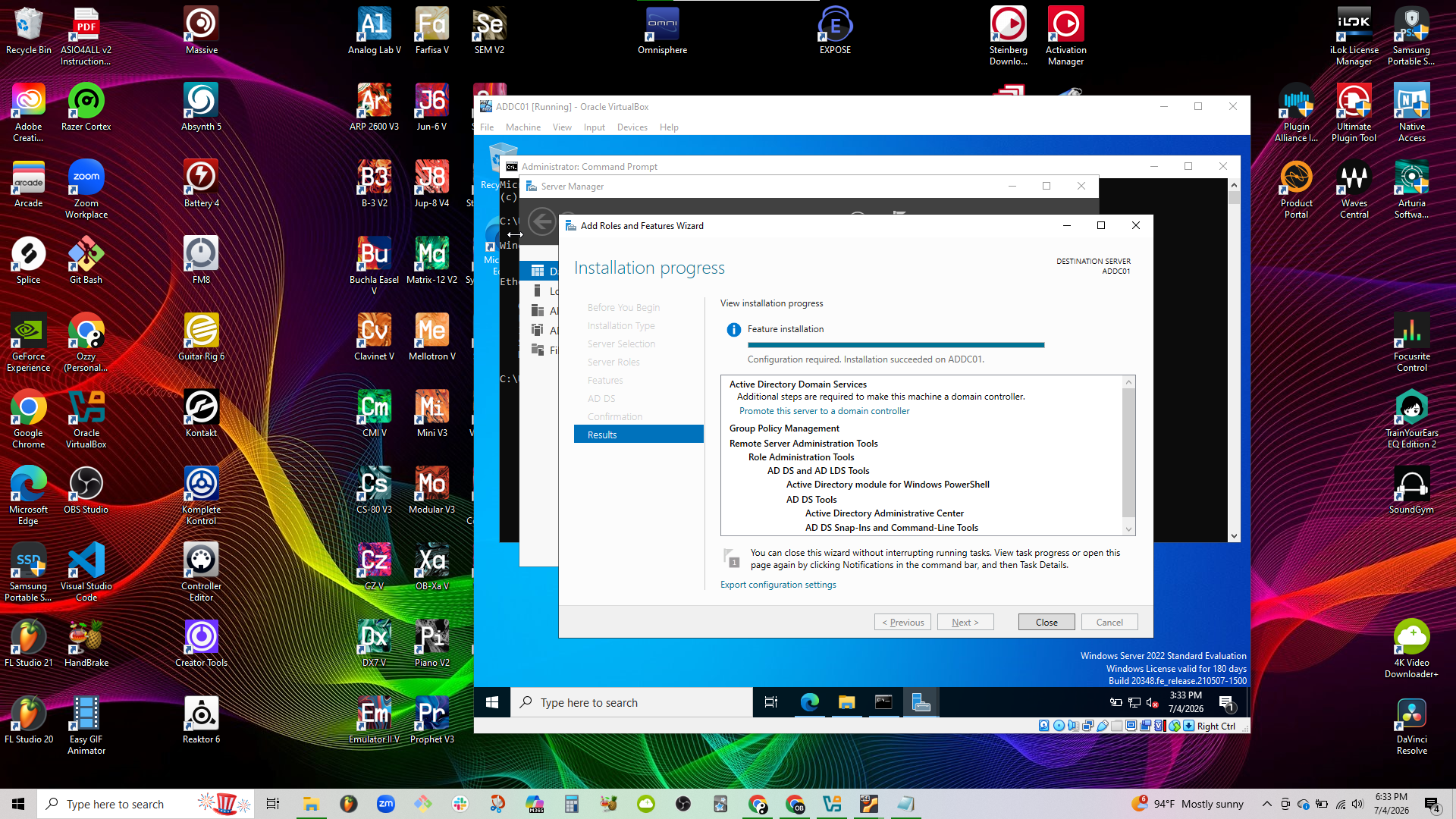This screenshot has width=1456, height=819.
Task: Open FL Studio icon in the host taskbar
Action: [x=349, y=804]
